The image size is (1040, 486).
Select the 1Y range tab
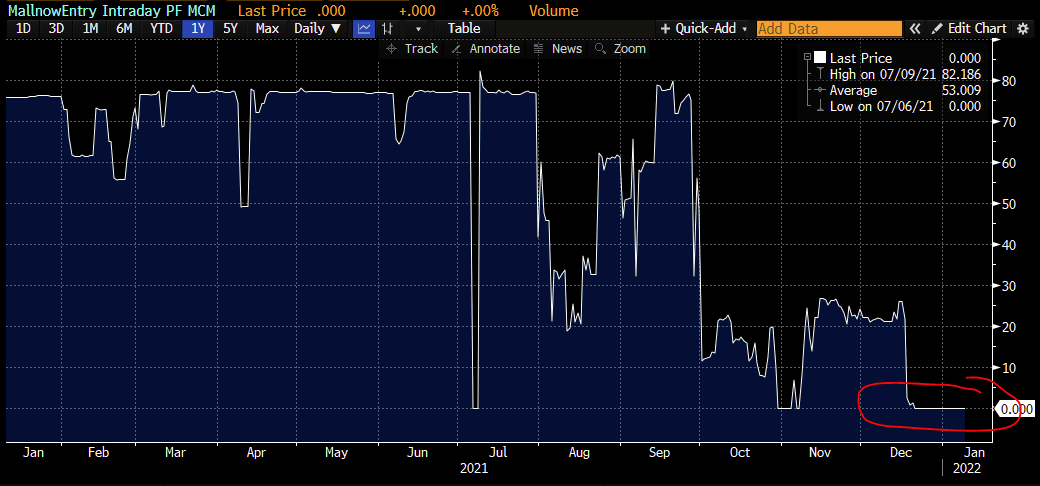point(198,29)
